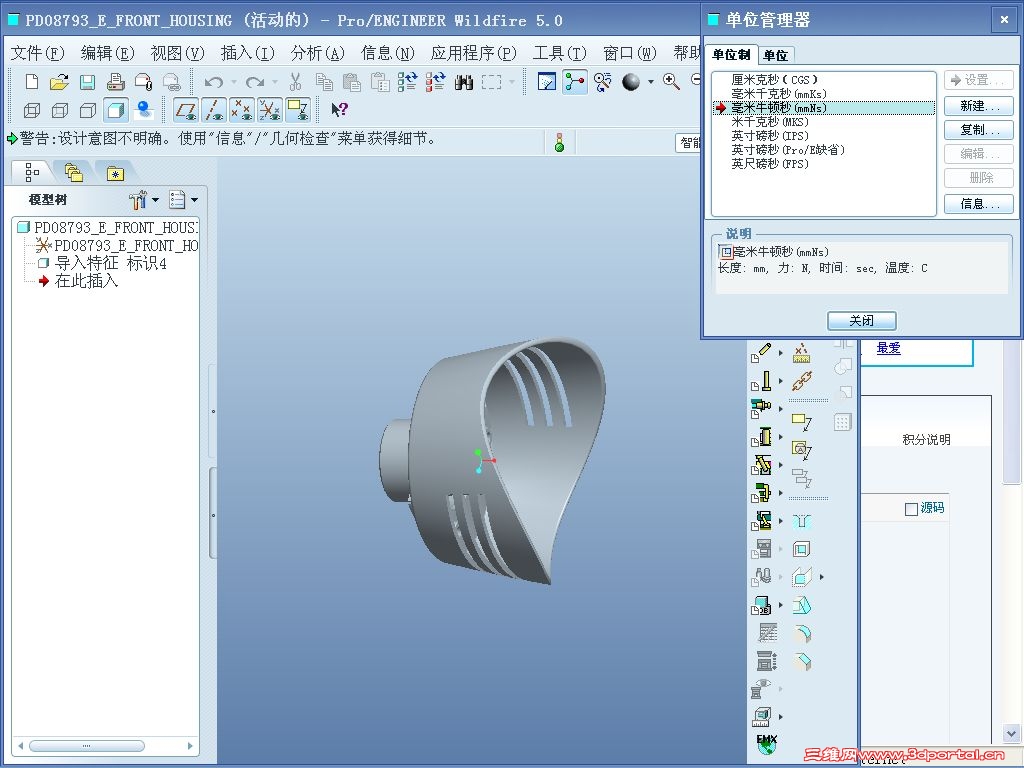Viewport: 1024px width, 768px height.
Task: Open the 分析(A) menu
Action: (317, 53)
